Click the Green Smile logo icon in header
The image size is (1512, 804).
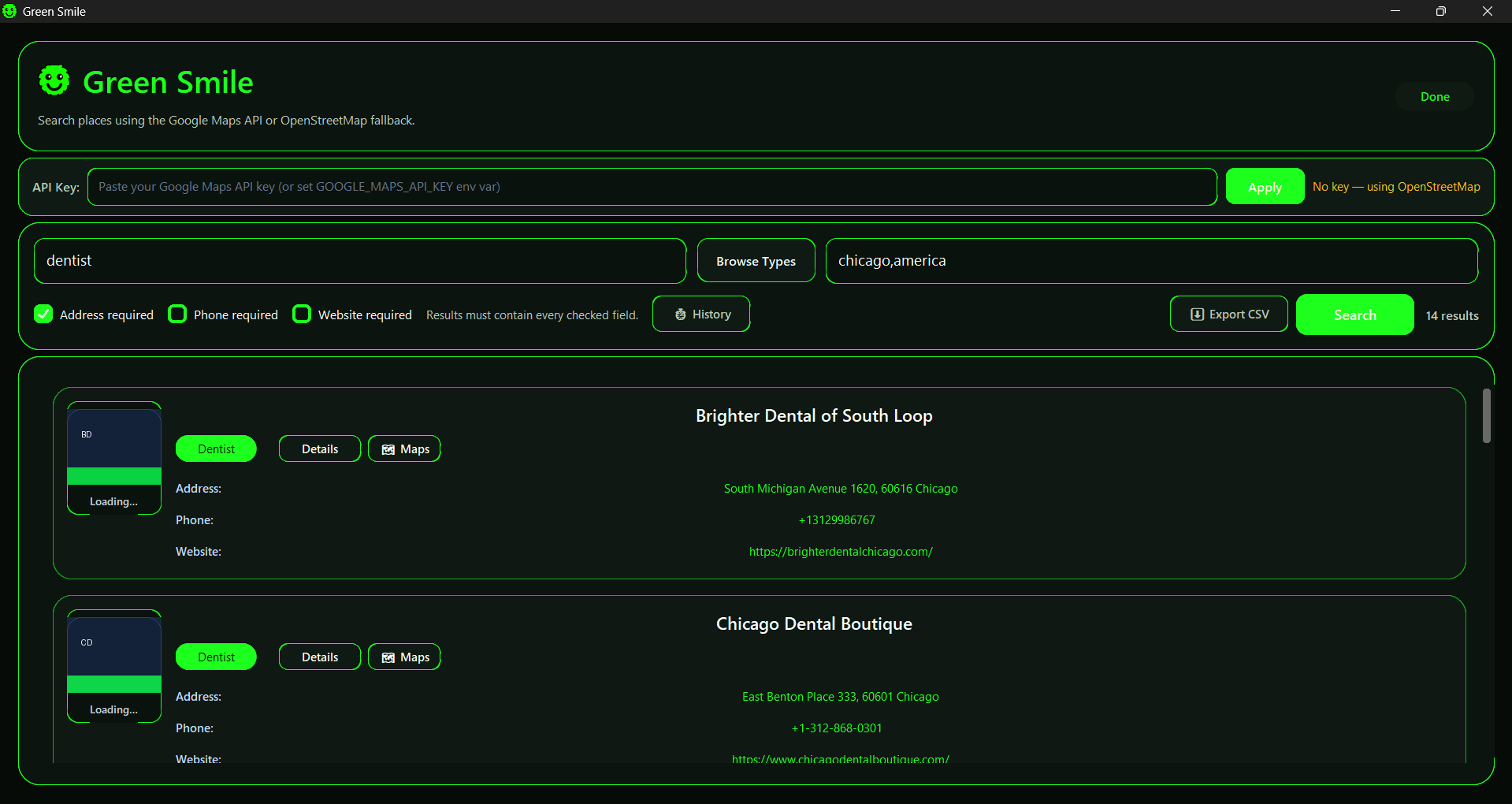coord(54,80)
